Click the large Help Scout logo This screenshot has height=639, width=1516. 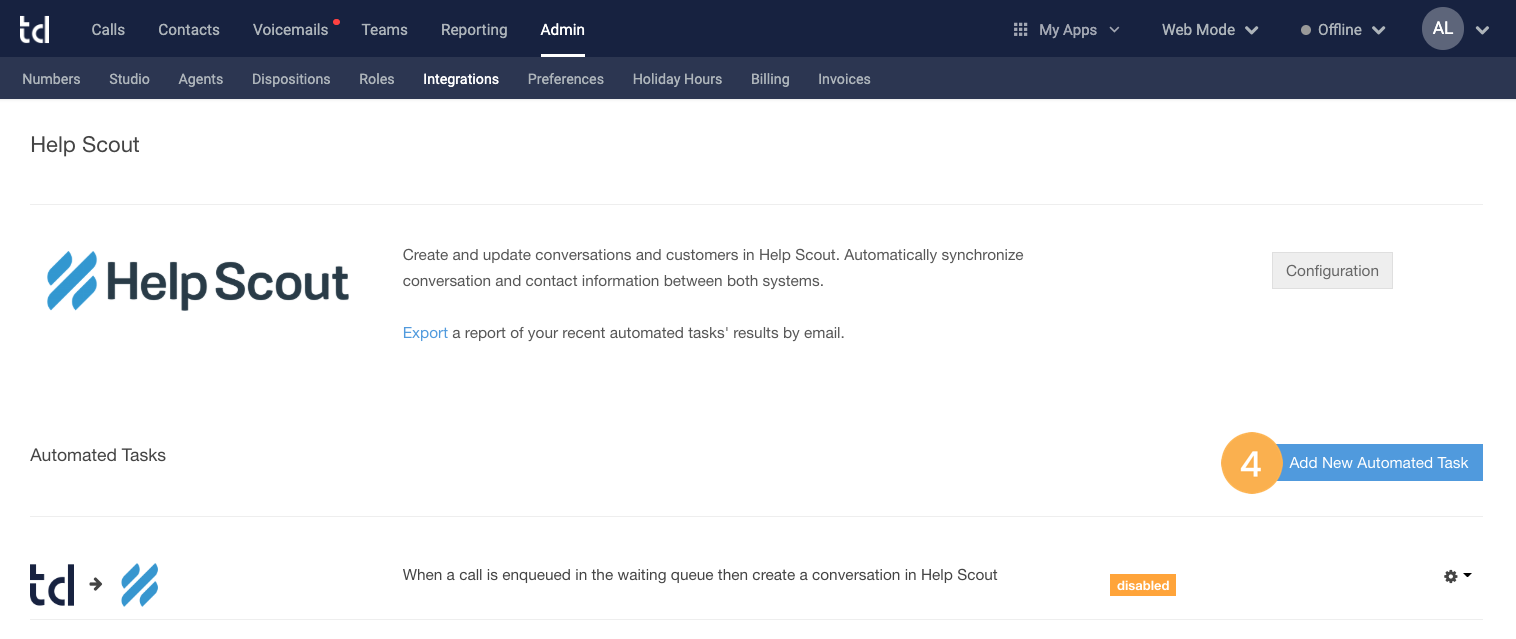tap(198, 280)
